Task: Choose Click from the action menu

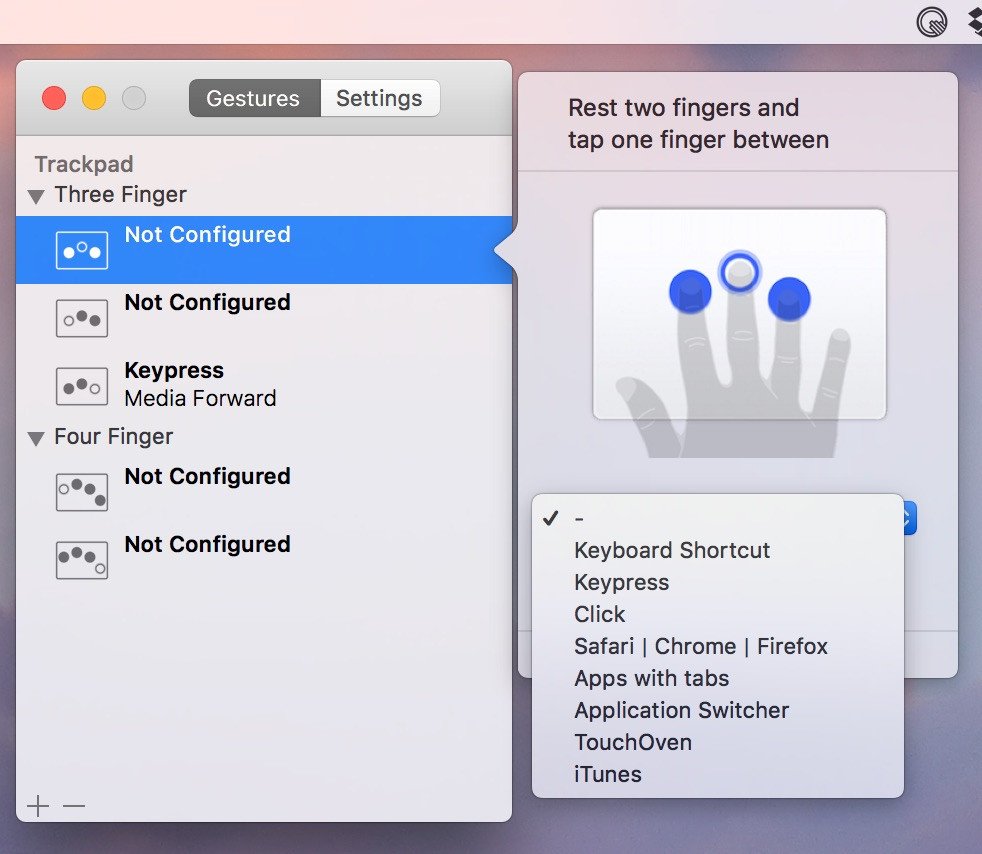Action: tap(718, 614)
